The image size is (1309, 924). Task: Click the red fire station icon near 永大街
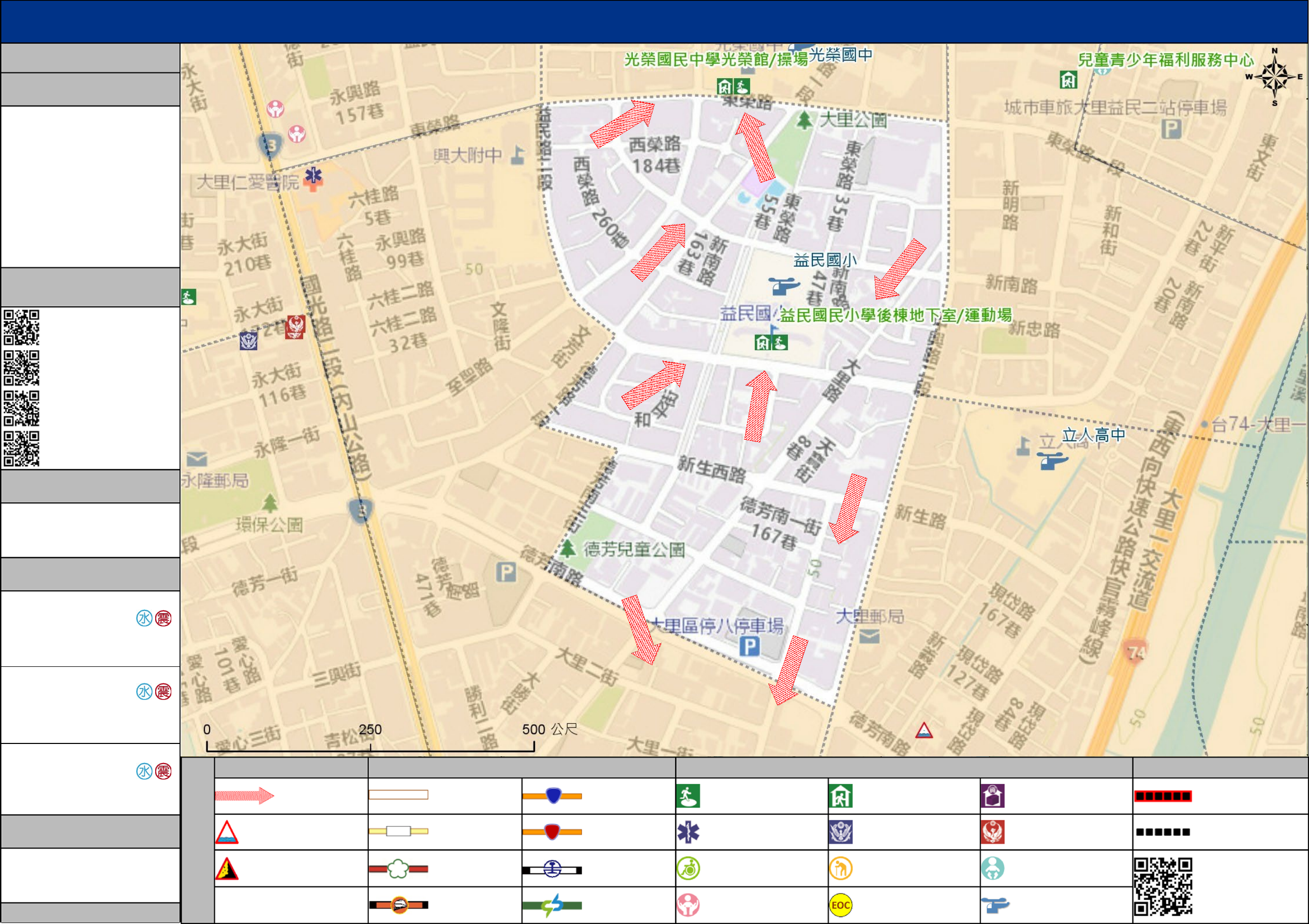click(x=295, y=327)
